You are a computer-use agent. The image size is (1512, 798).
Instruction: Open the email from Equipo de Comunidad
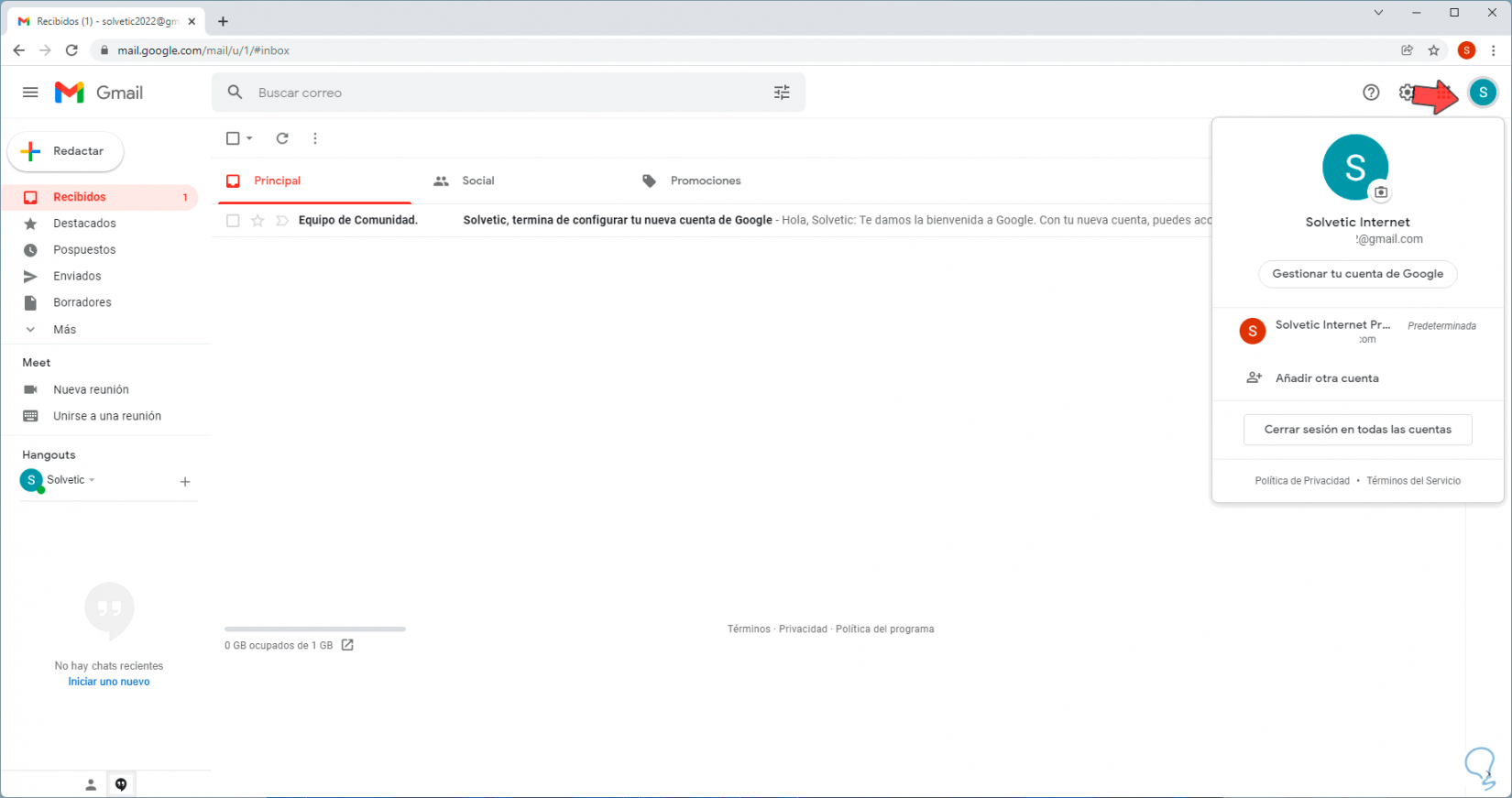point(711,221)
